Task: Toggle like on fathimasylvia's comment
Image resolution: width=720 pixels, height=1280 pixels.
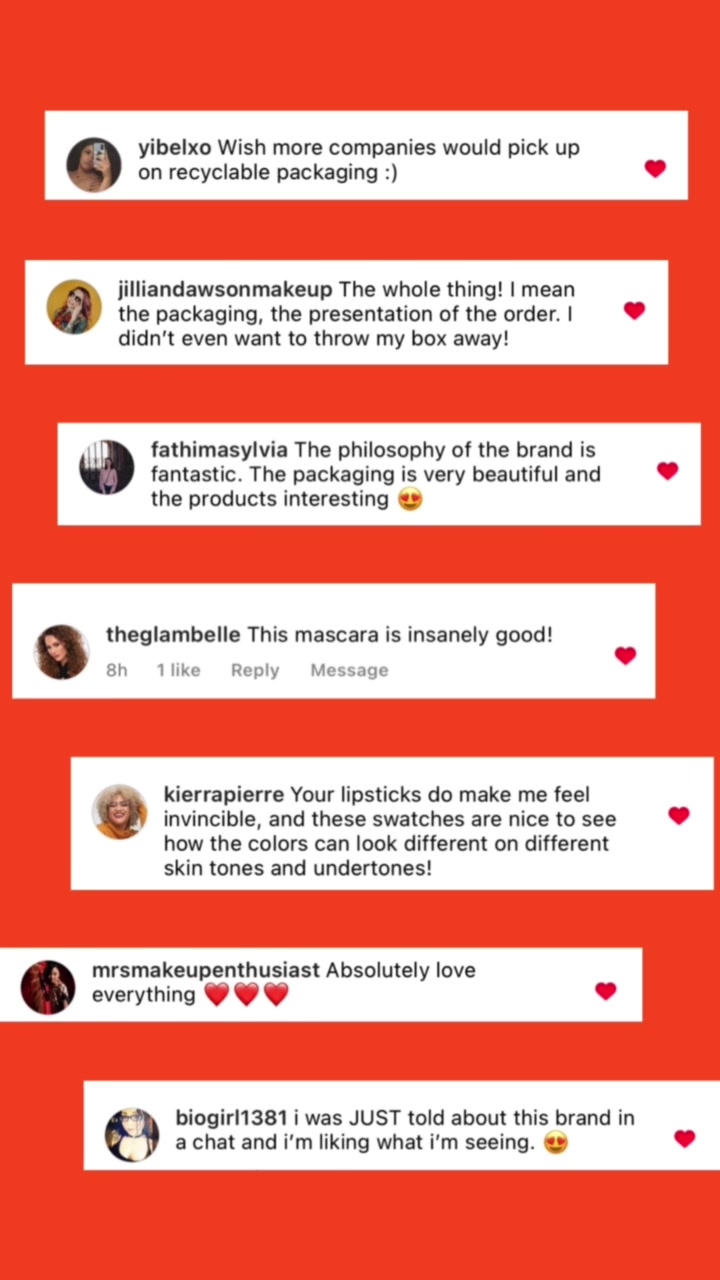Action: coord(667,471)
